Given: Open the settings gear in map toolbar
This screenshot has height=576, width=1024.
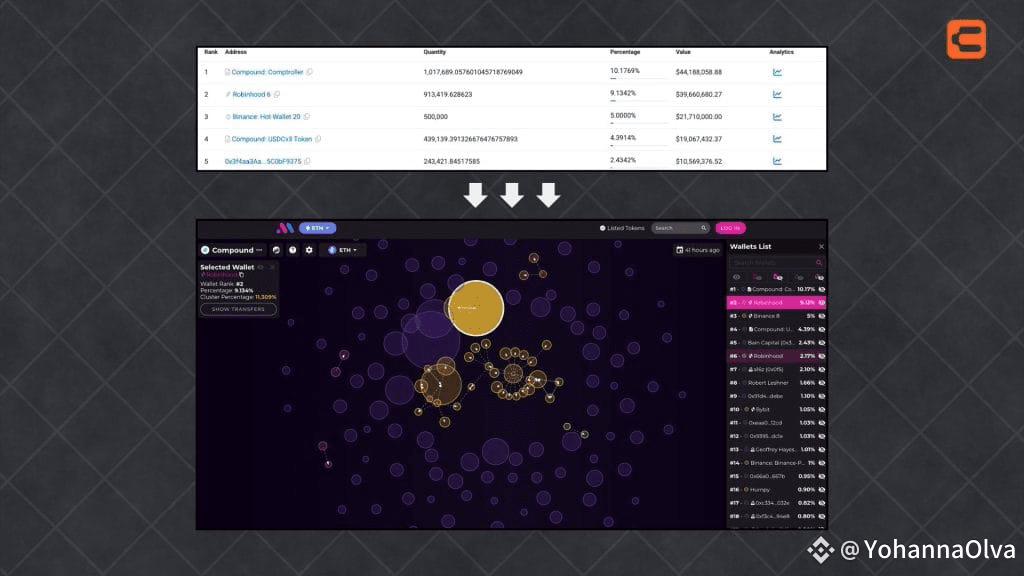Looking at the screenshot, I should coord(309,249).
